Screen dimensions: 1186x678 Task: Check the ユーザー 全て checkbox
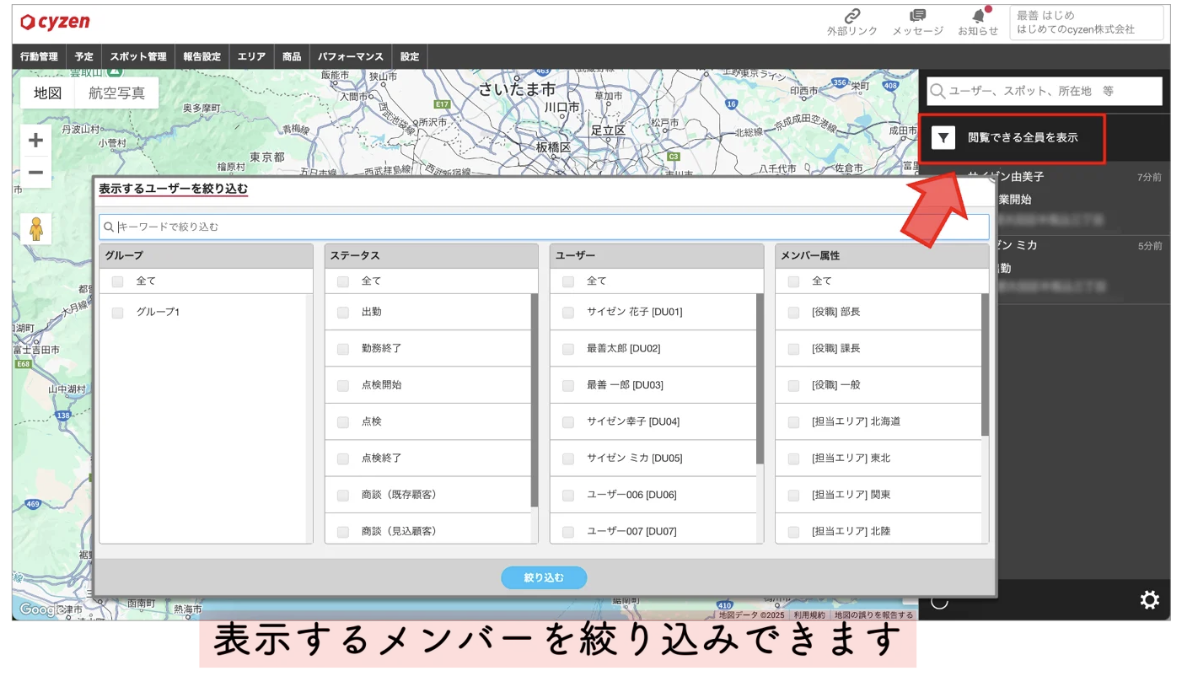[x=568, y=281]
